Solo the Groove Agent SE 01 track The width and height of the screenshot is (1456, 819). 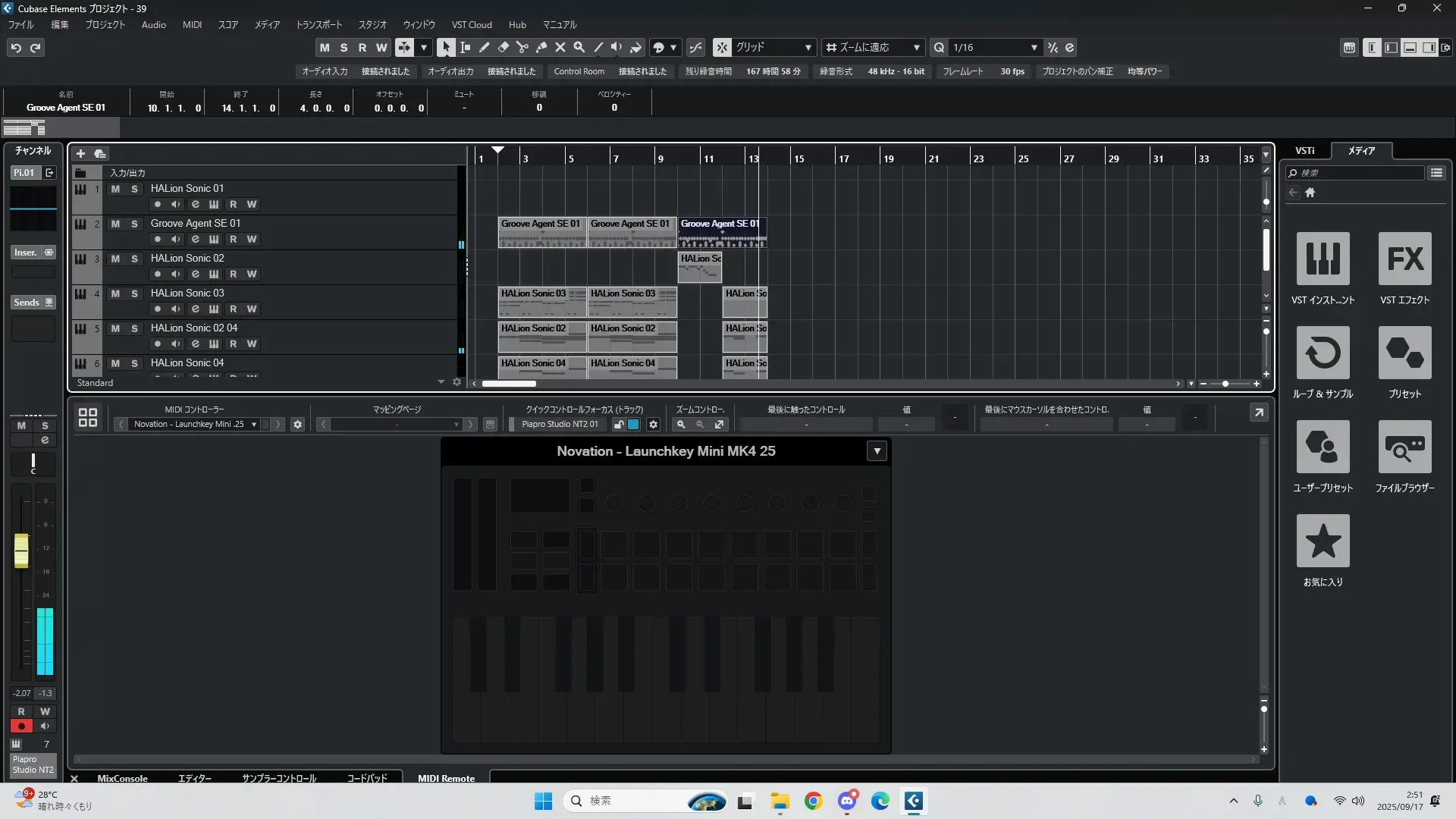tap(134, 224)
